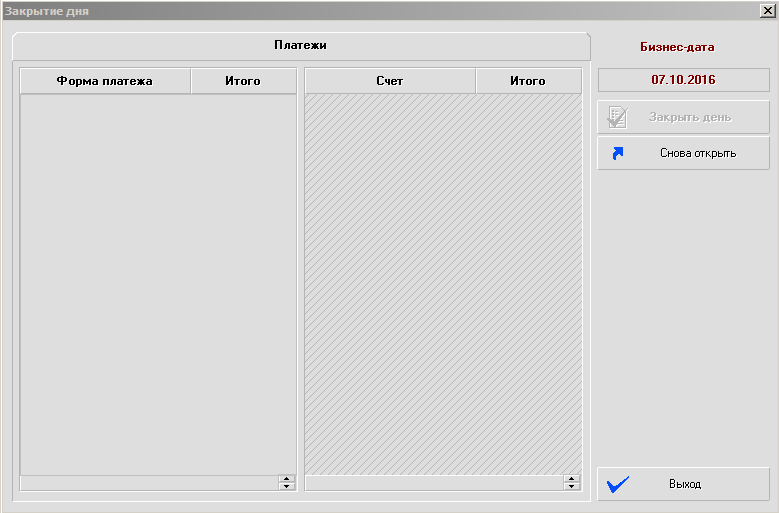Click up arrow of the left table stepper
This screenshot has width=779, height=513.
(x=287, y=479)
